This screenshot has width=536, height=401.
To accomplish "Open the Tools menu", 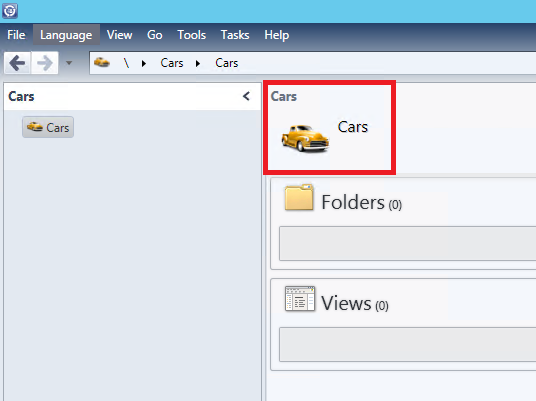I will pyautogui.click(x=191, y=35).
